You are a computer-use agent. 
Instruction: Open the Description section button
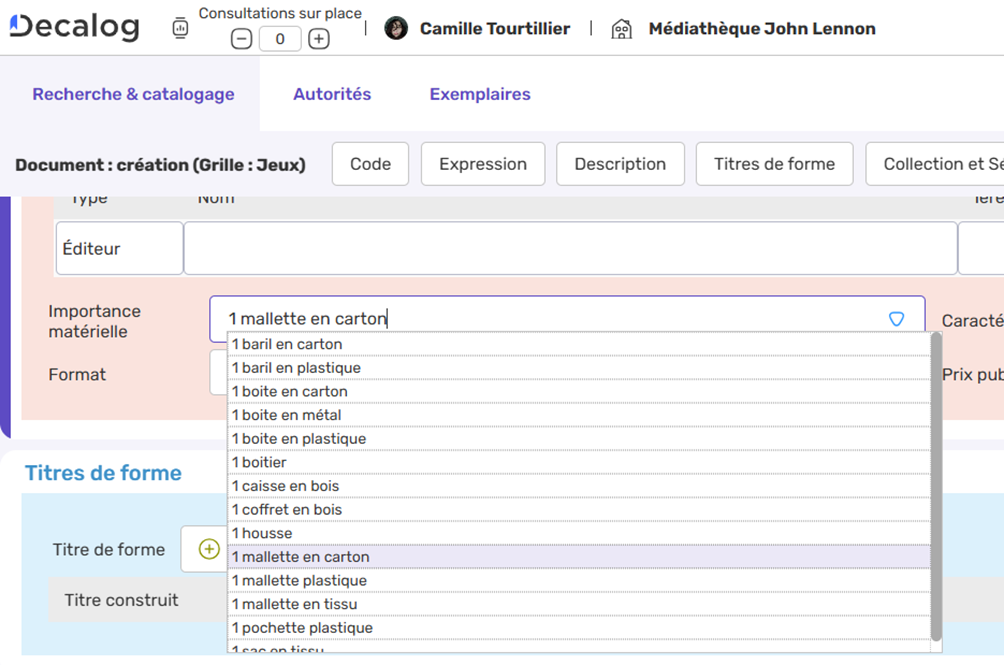click(620, 164)
